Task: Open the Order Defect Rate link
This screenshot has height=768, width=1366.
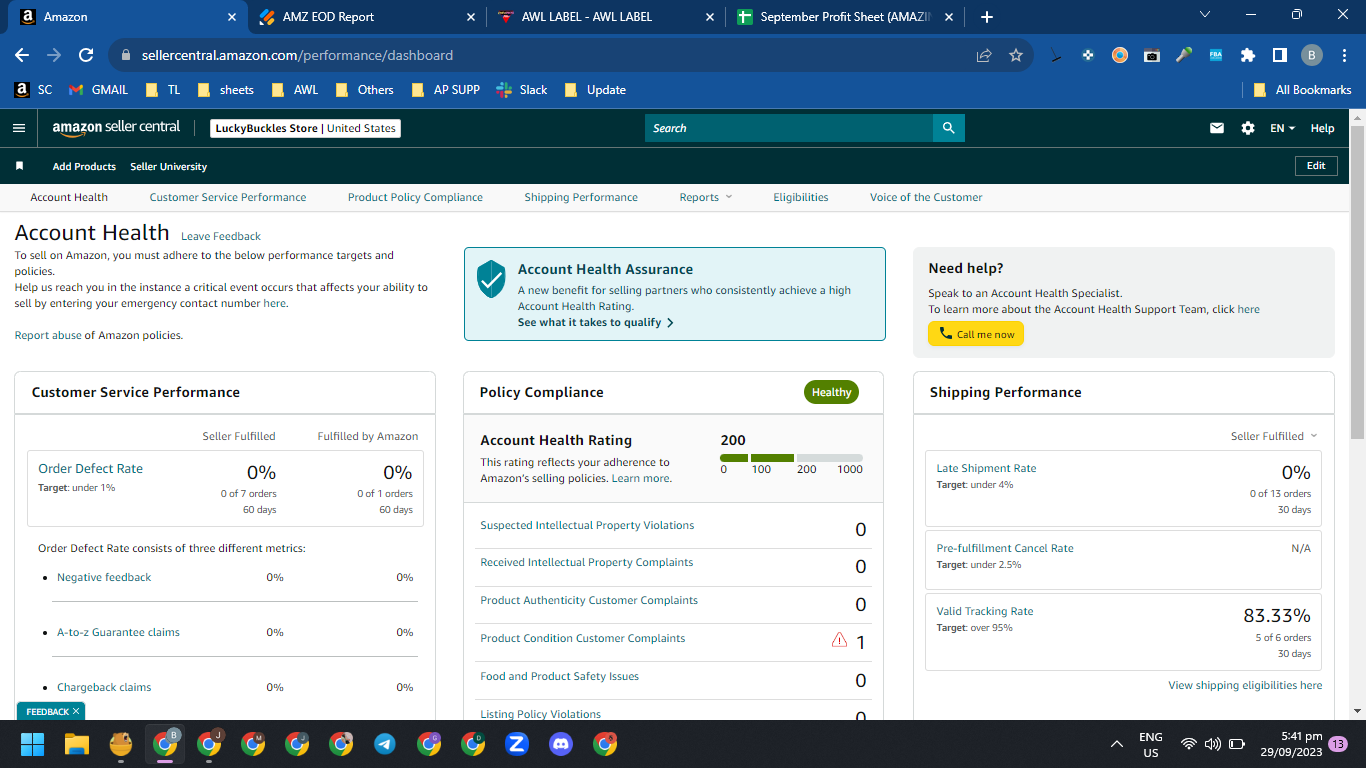Action: tap(90, 468)
